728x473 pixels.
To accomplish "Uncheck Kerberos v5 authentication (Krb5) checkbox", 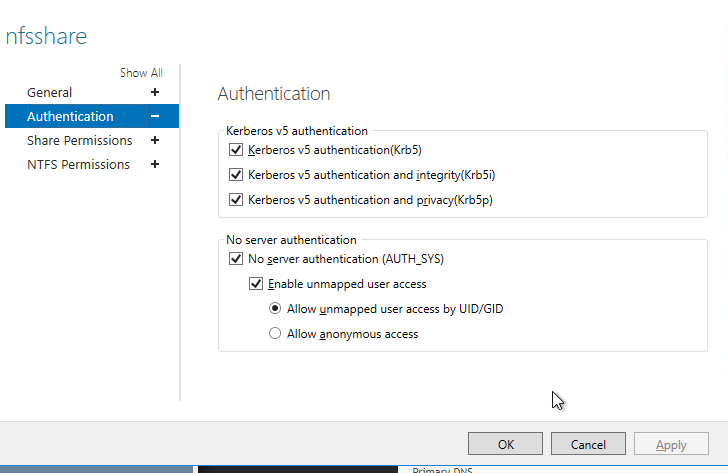I will pyautogui.click(x=236, y=150).
